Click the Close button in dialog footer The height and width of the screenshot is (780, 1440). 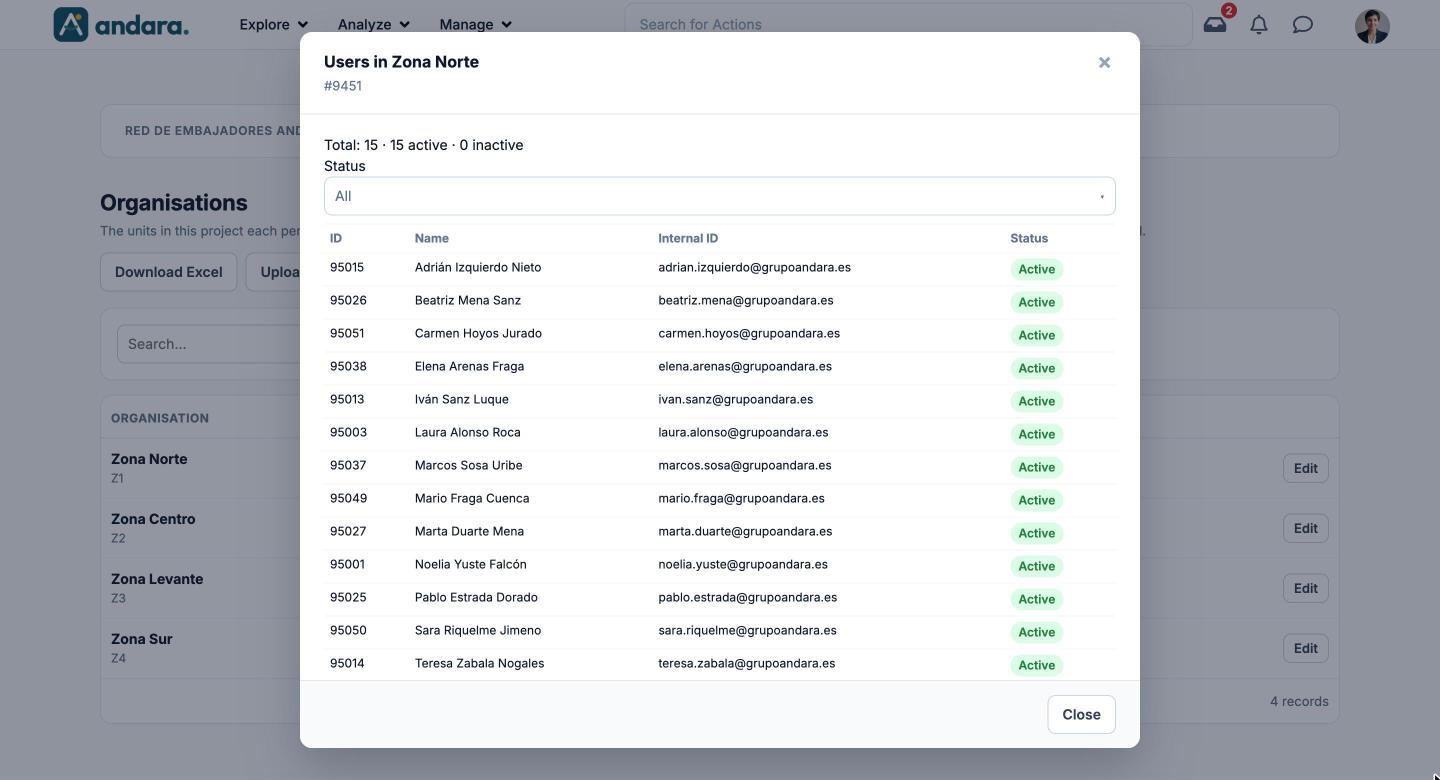[1081, 714]
